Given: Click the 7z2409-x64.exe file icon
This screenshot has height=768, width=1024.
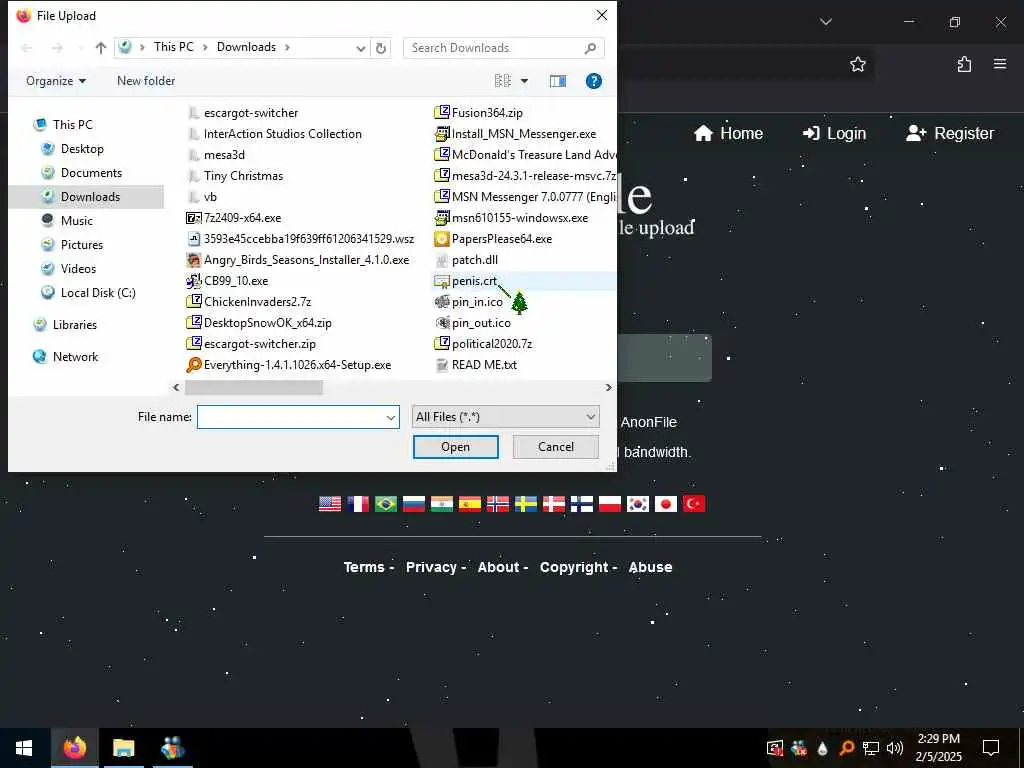Looking at the screenshot, I should (x=194, y=218).
